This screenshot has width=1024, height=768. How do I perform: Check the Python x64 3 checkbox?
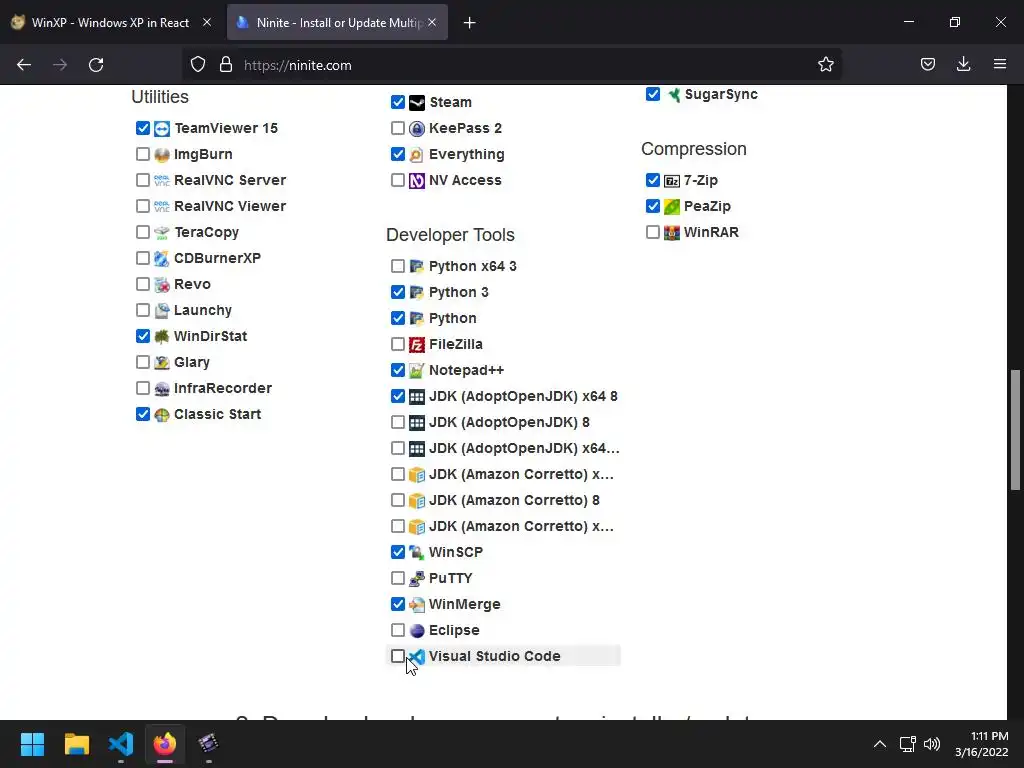coord(398,266)
